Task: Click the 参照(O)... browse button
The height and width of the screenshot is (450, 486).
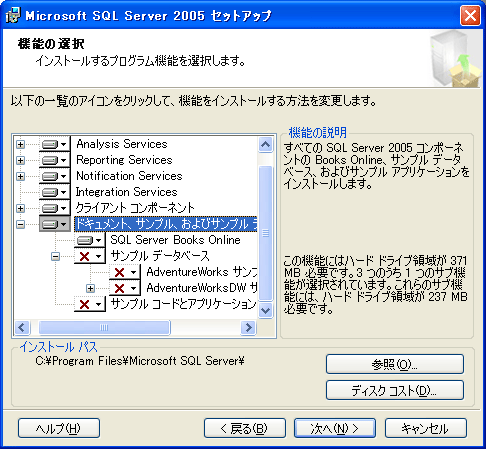Action: pos(395,364)
